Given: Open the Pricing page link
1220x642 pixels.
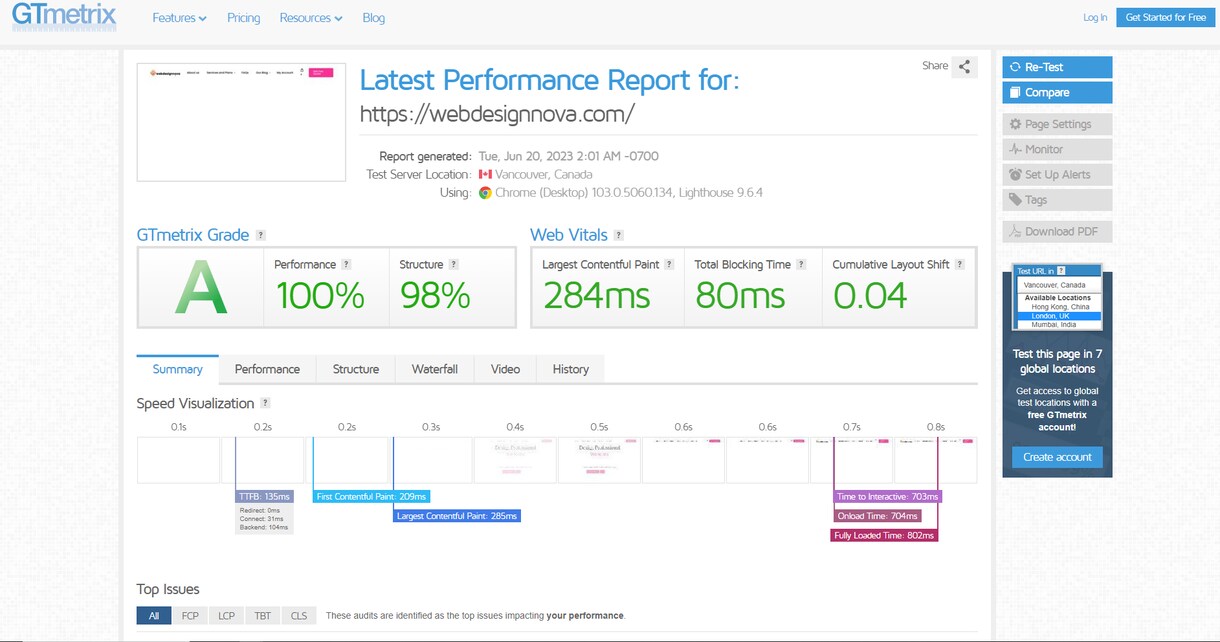Looking at the screenshot, I should 244,18.
